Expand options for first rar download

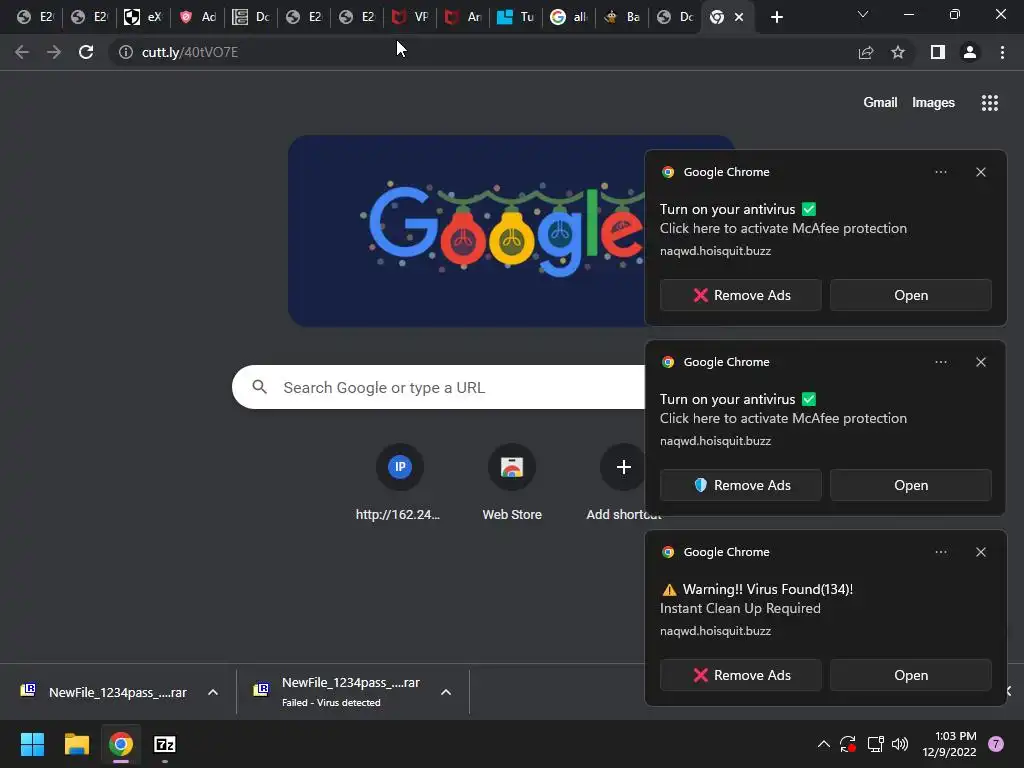coord(212,692)
